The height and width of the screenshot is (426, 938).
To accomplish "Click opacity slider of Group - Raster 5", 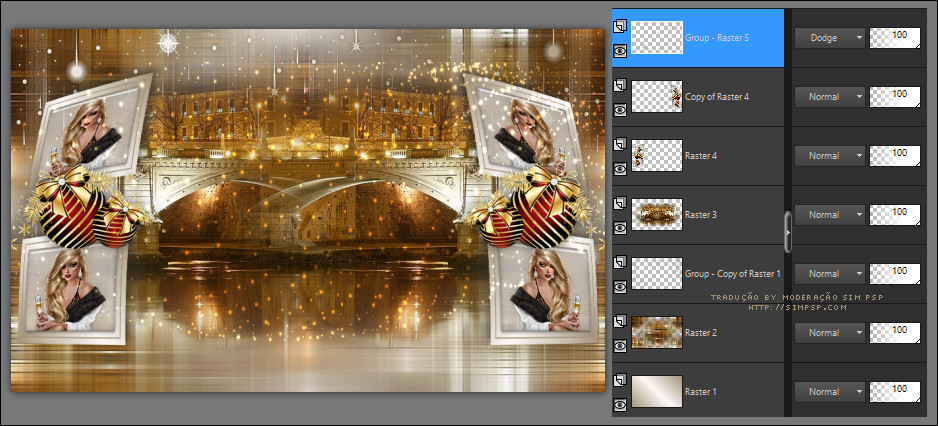I will (895, 37).
